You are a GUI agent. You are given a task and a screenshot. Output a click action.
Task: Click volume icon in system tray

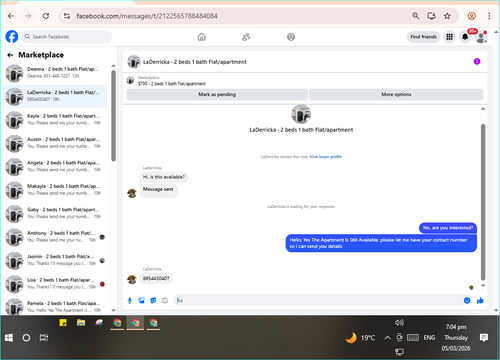(399, 322)
